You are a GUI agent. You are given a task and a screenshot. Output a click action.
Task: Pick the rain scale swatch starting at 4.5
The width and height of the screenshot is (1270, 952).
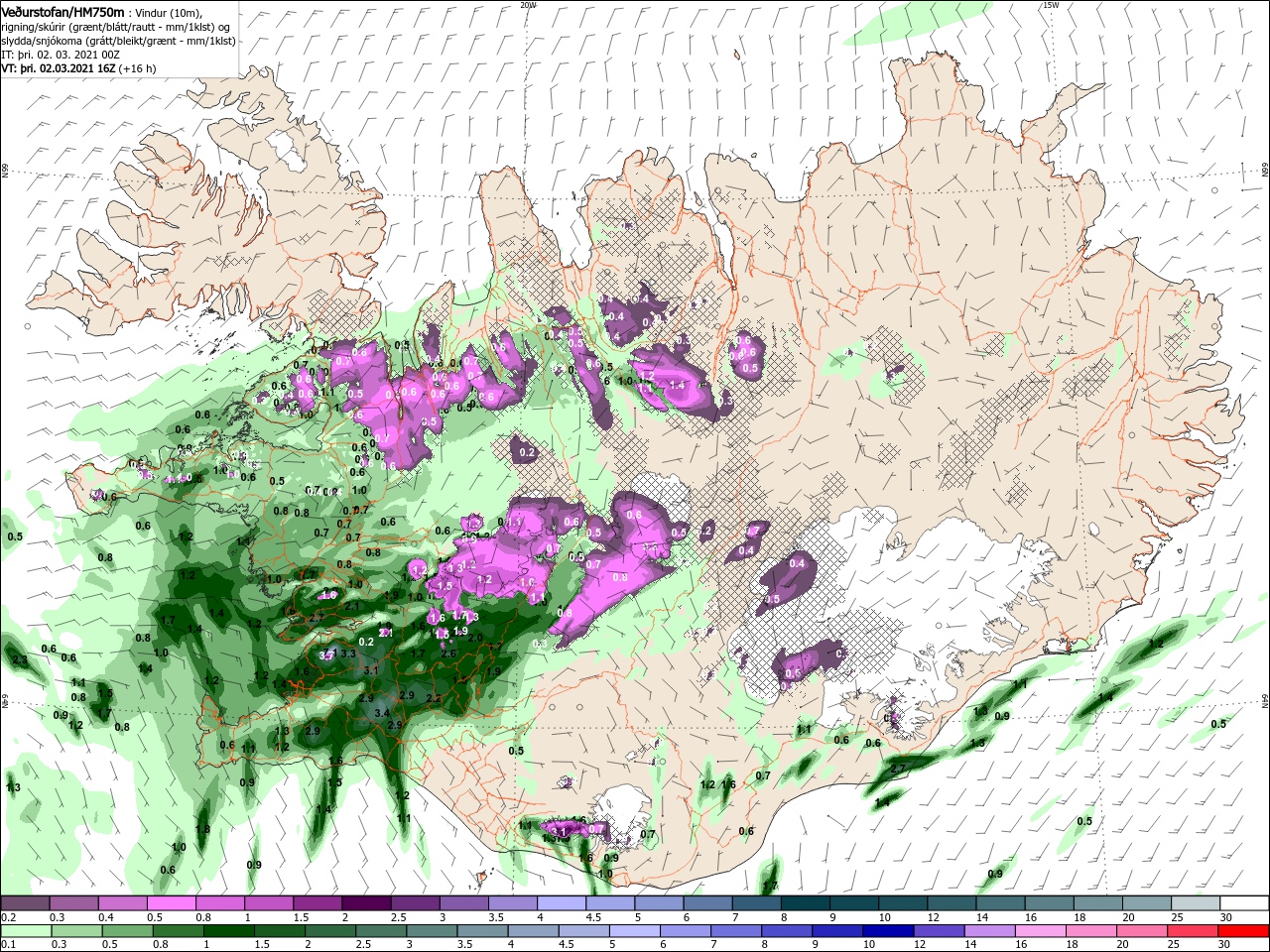pos(583,931)
